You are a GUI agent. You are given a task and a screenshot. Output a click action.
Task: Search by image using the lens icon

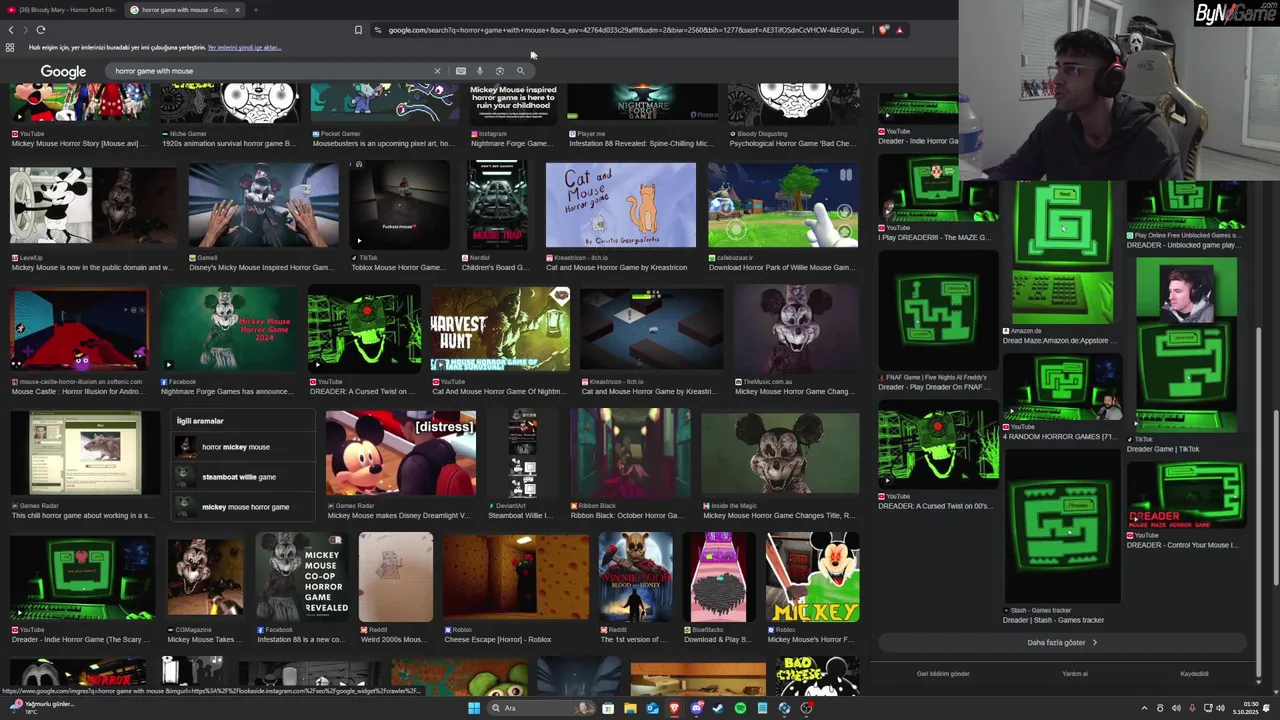[500, 71]
